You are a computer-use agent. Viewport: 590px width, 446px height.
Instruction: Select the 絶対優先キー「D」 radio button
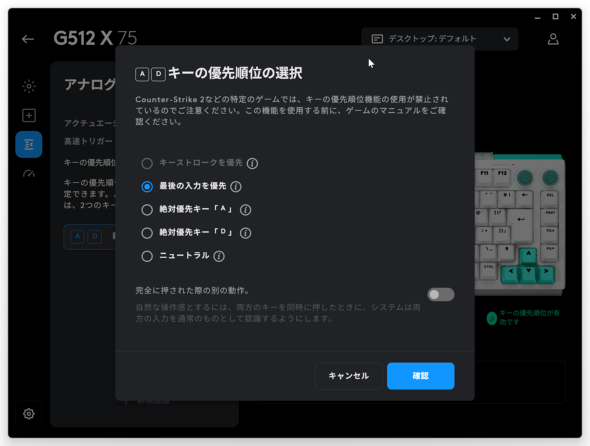(147, 233)
